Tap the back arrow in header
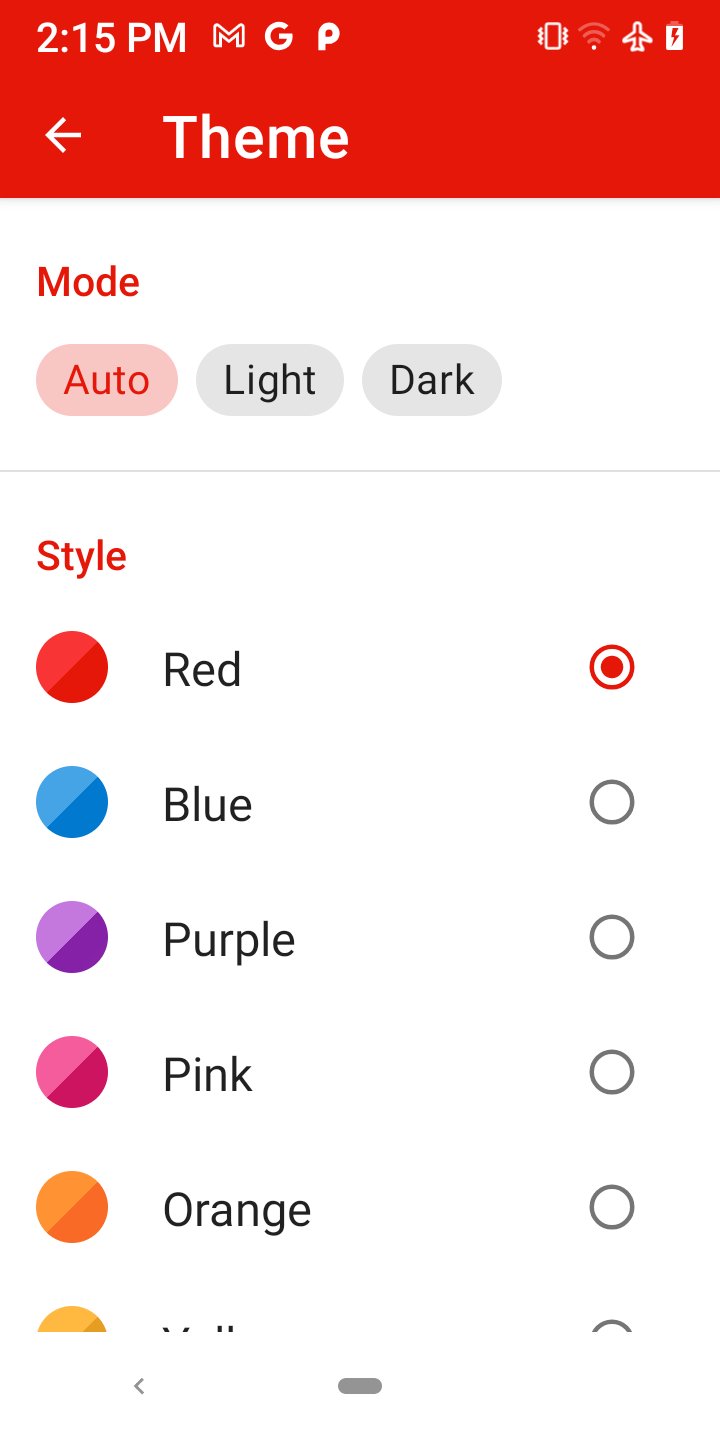 click(x=63, y=135)
